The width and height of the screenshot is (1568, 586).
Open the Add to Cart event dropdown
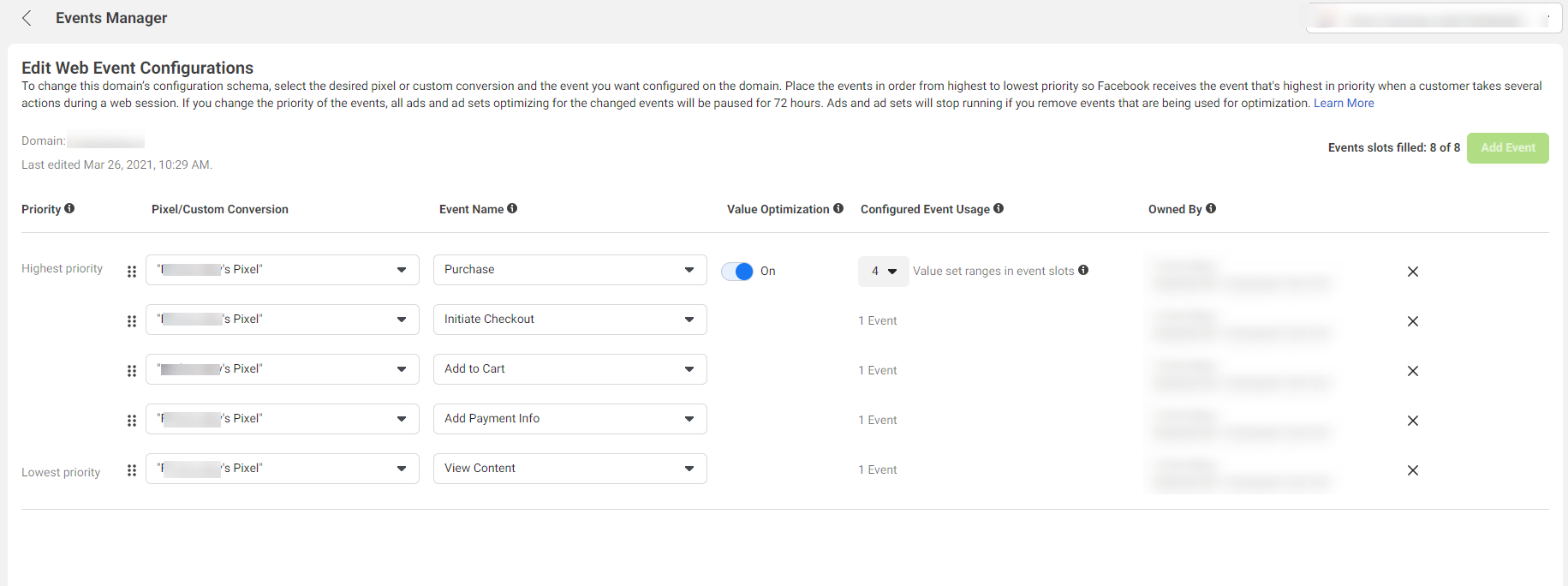click(x=569, y=369)
